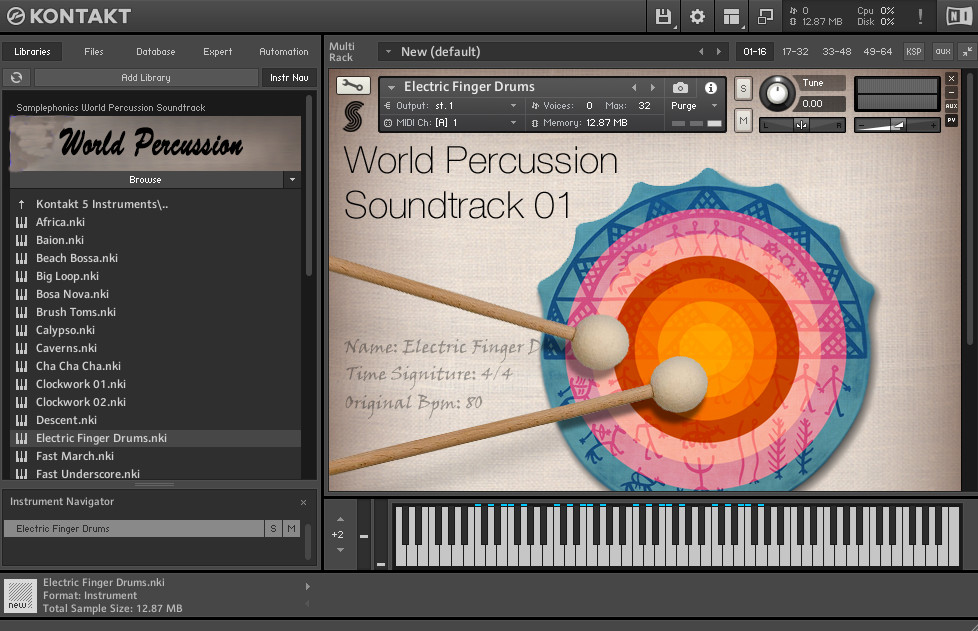This screenshot has height=631, width=978.
Task: Click the Tune knob
Action: click(x=777, y=94)
